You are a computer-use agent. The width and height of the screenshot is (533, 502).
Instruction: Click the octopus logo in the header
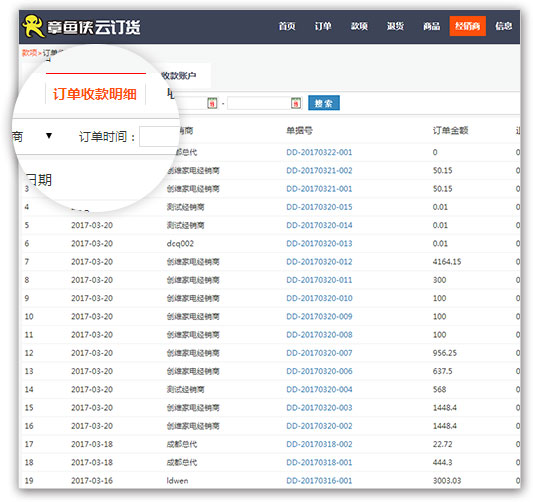[x=33, y=26]
